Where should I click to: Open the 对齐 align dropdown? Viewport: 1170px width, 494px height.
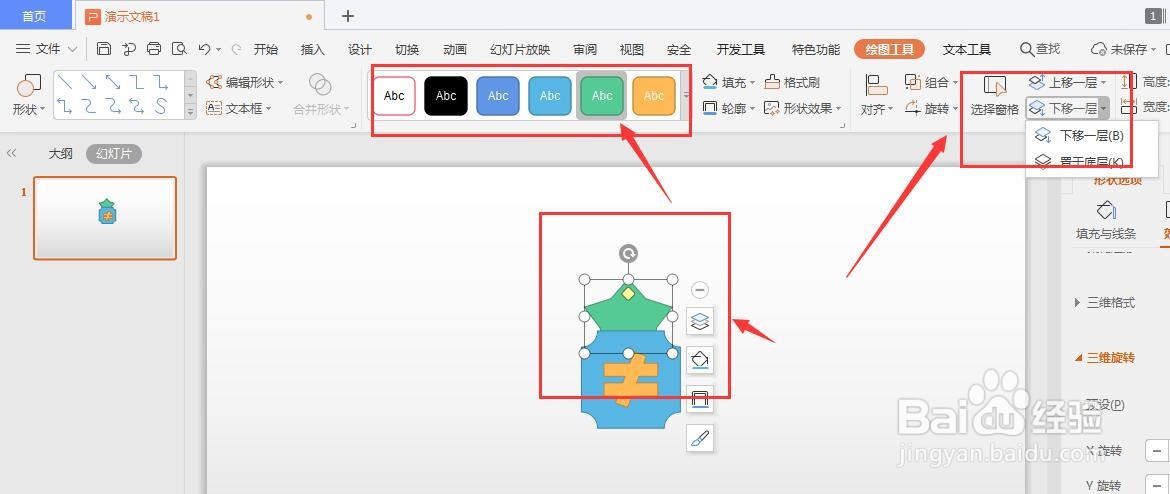coord(877,109)
